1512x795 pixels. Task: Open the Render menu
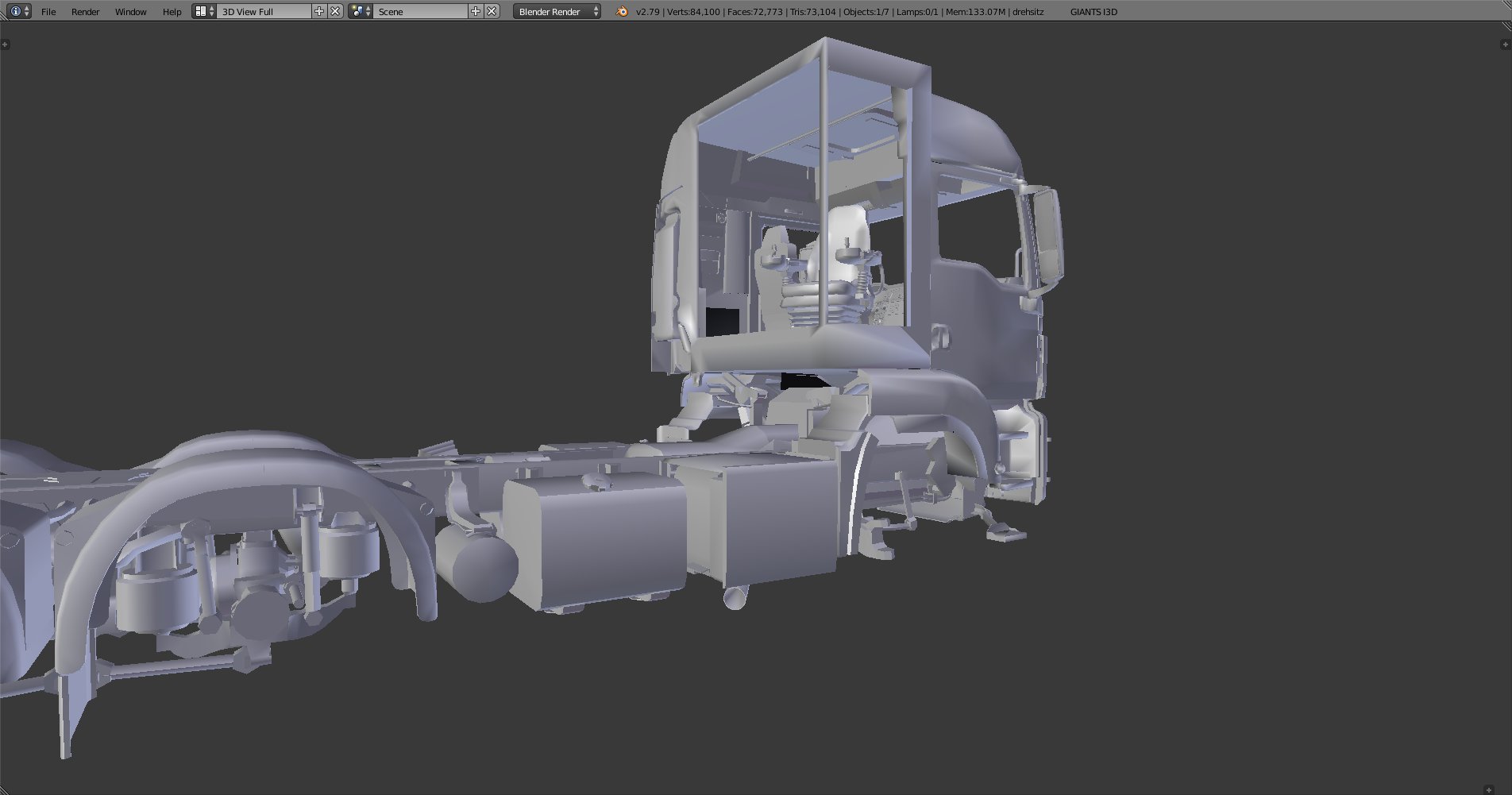[x=85, y=12]
